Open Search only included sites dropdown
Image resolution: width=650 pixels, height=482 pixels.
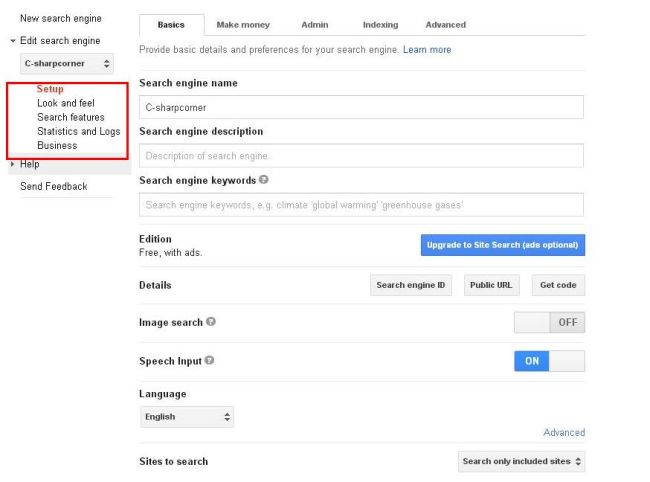pyautogui.click(x=521, y=462)
